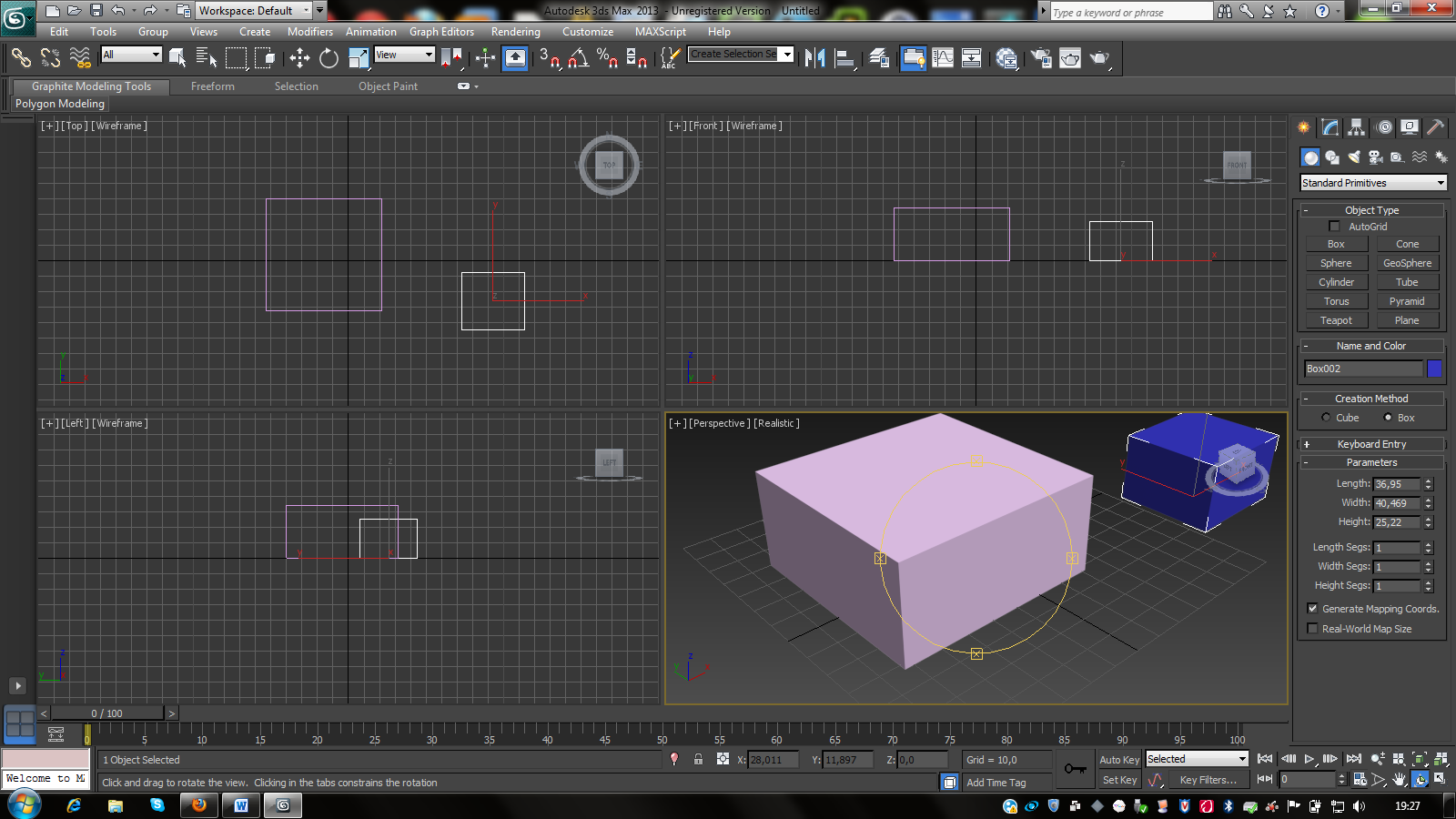The width and height of the screenshot is (1456, 819).
Task: Open the Workspace Default dropdown
Action: 254,11
